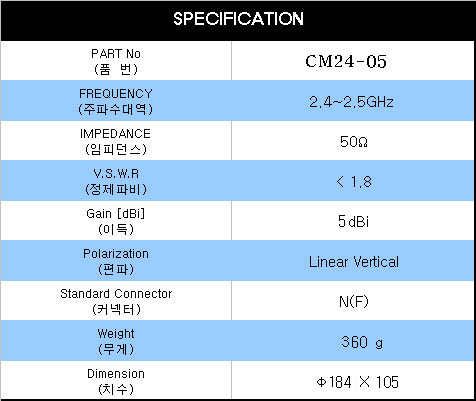Viewport: 476px width, 401px height.
Task: Click the Linear Vertical value
Action: tap(354, 262)
